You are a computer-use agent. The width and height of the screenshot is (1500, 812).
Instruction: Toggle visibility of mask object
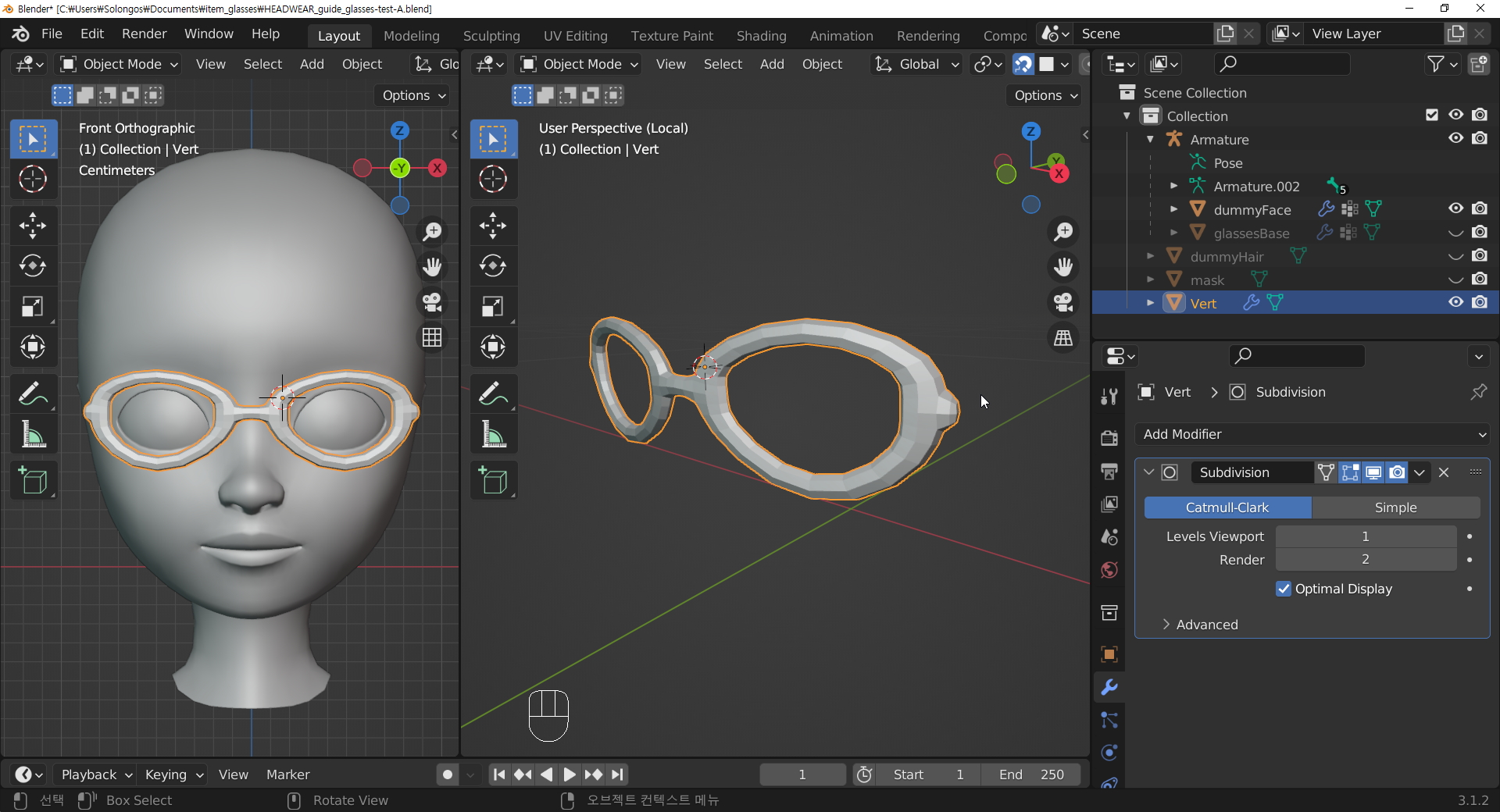click(x=1455, y=279)
